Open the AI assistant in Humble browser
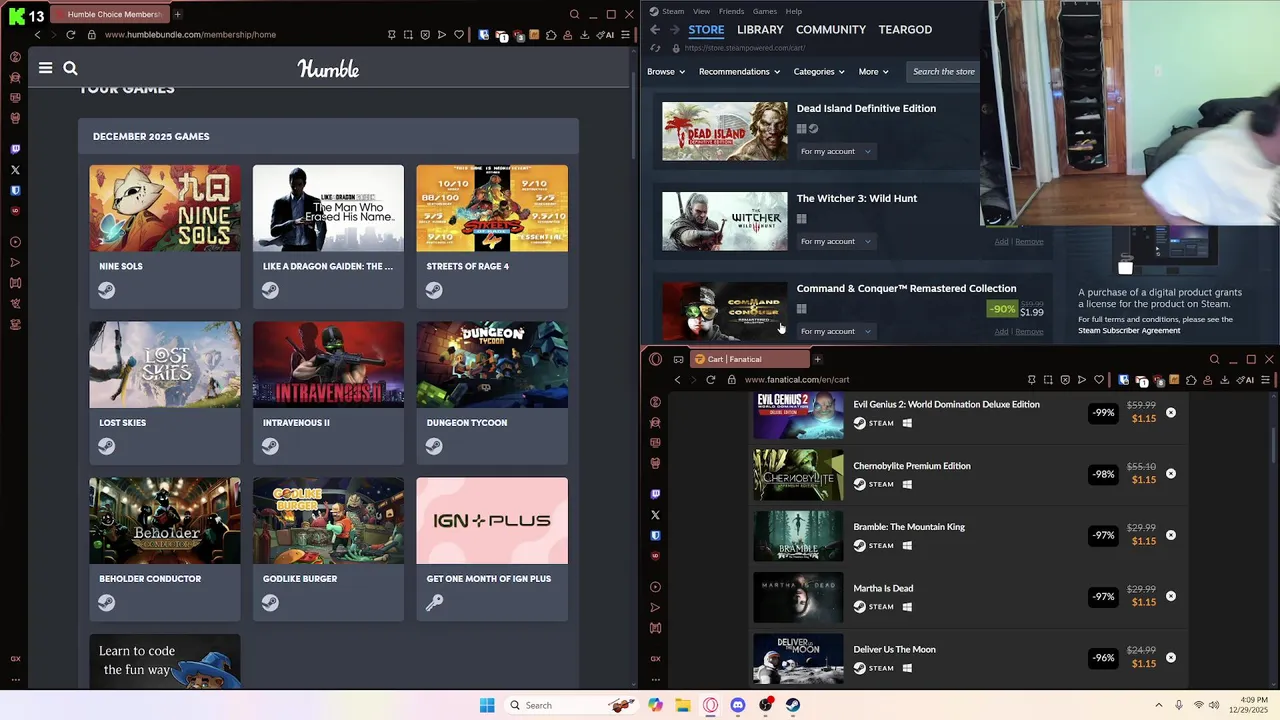Viewport: 1280px width, 720px height. (606, 34)
